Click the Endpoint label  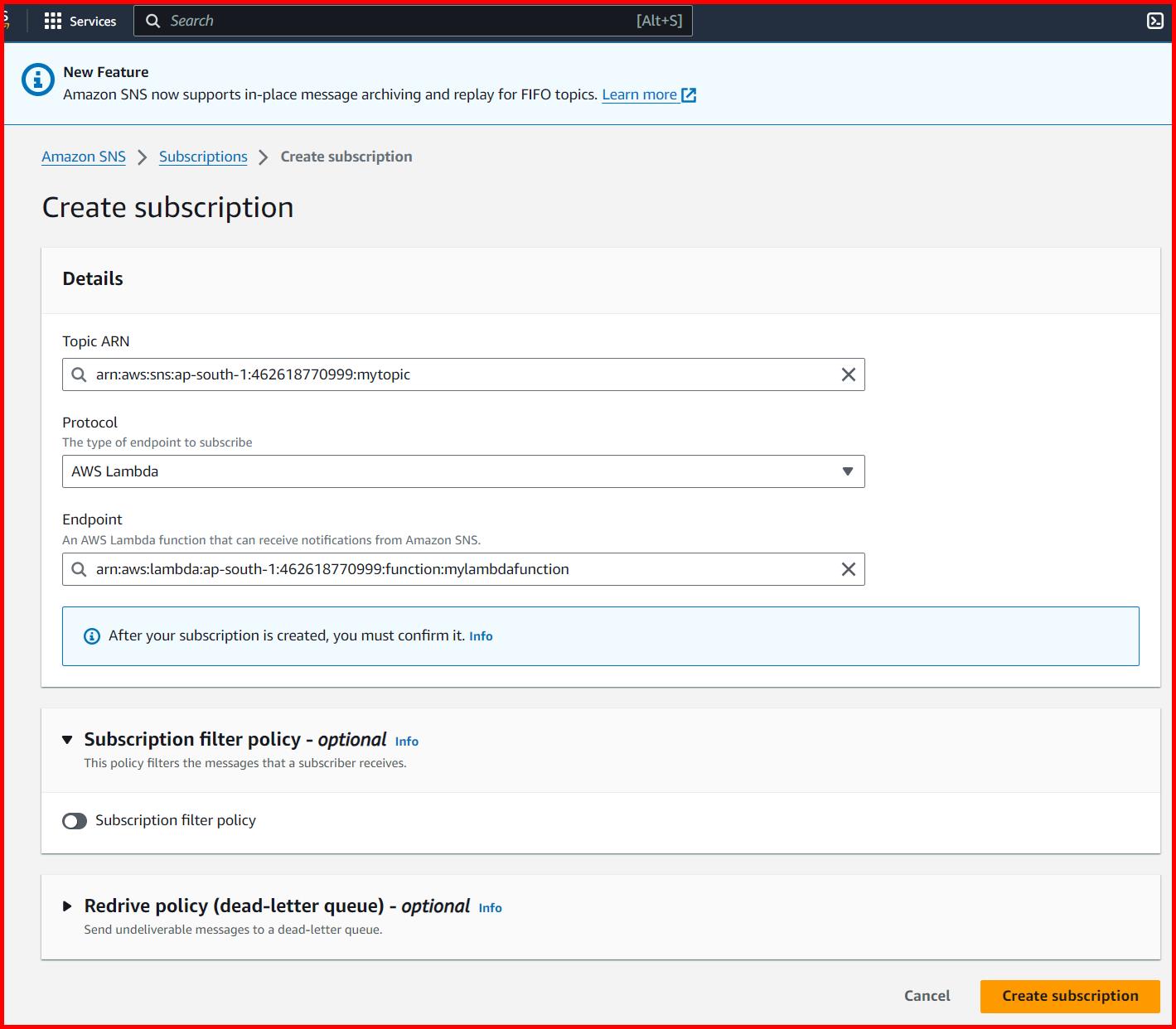click(92, 519)
